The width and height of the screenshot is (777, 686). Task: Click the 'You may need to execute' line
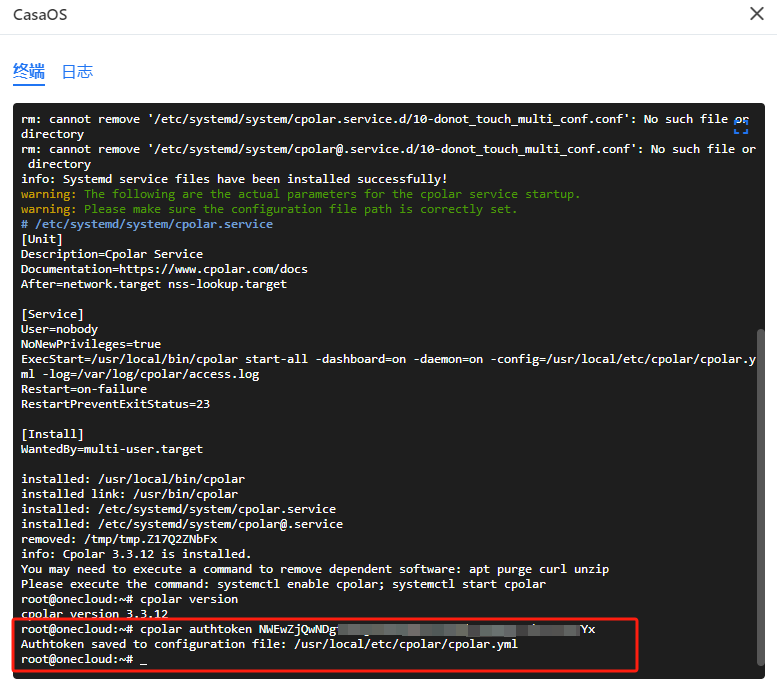(x=315, y=569)
